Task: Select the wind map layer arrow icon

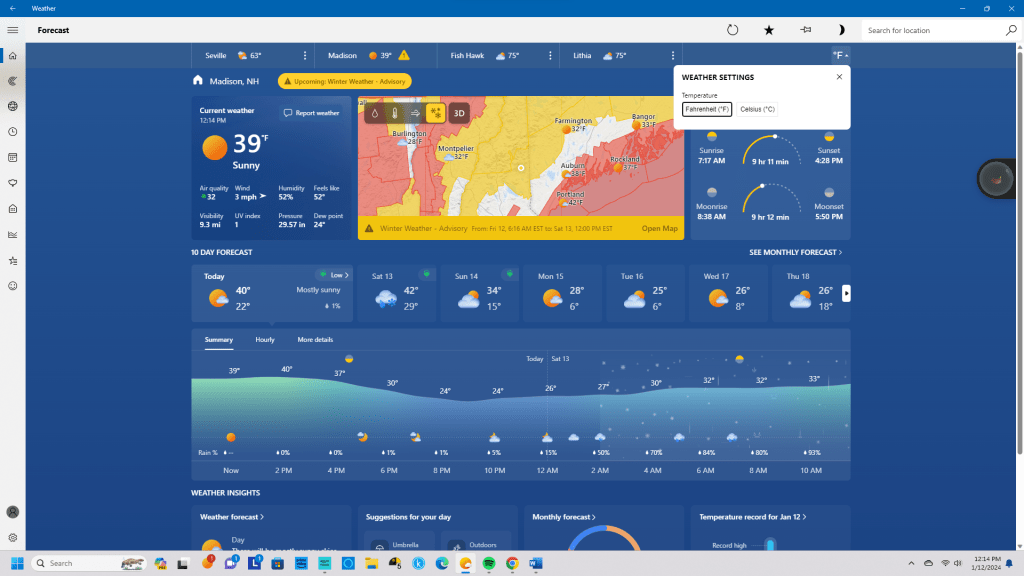Action: click(415, 113)
